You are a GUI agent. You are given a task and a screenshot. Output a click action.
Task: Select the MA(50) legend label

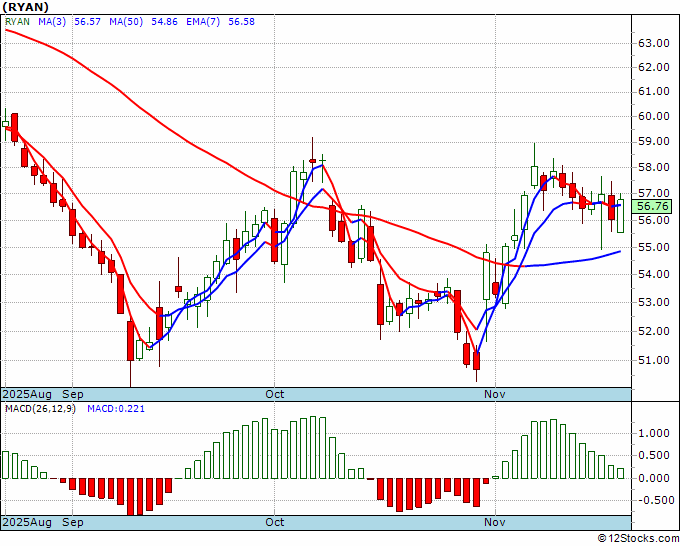click(126, 22)
